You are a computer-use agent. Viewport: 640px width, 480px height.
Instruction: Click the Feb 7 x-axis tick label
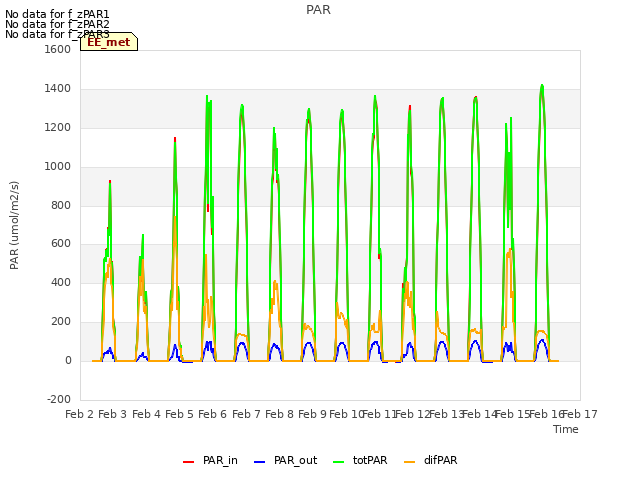[246, 414]
